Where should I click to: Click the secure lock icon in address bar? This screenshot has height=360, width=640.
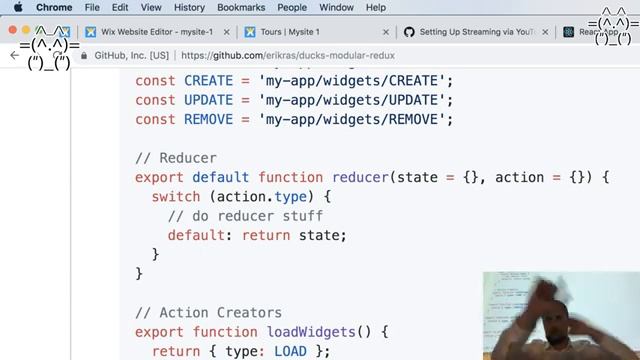(x=84, y=56)
